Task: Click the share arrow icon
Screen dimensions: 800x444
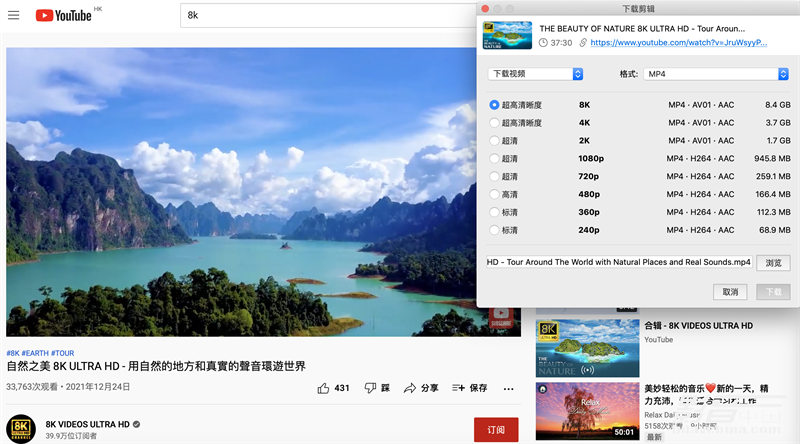Action: [410, 388]
